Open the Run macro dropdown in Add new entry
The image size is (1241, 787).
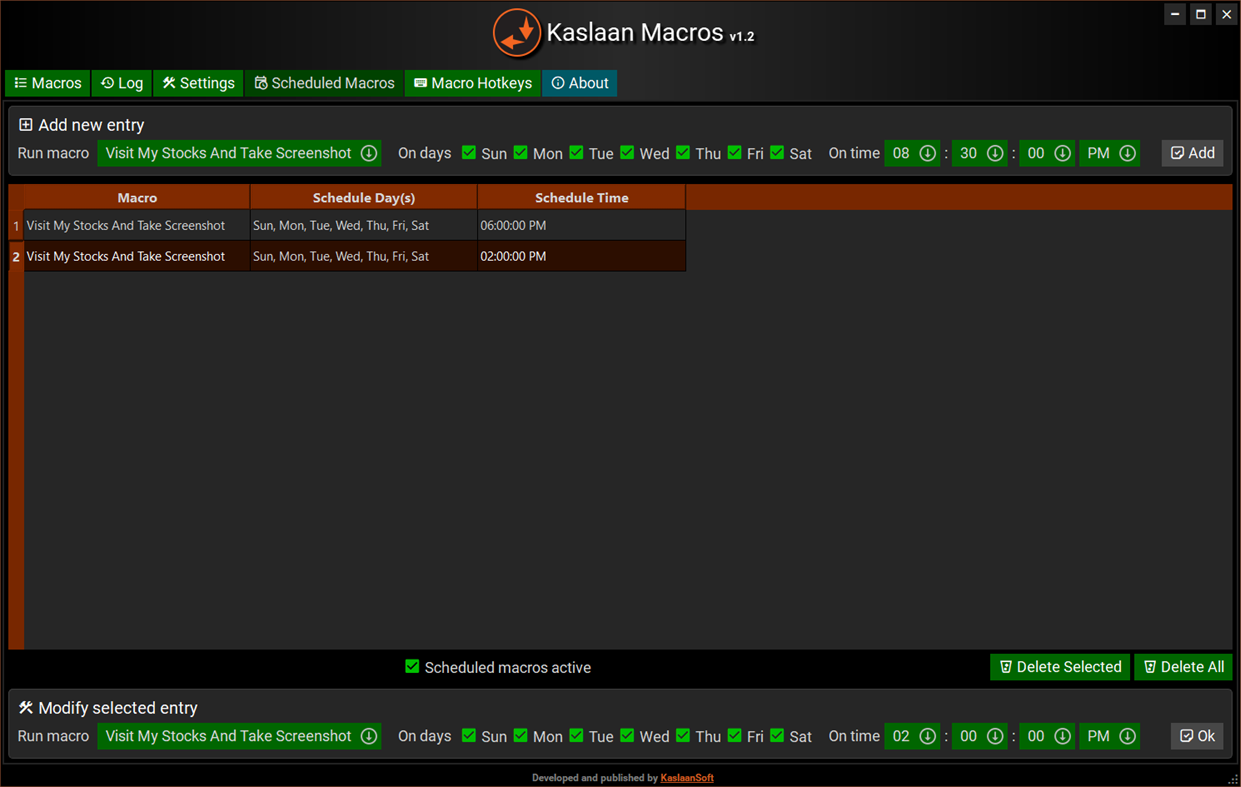(369, 153)
